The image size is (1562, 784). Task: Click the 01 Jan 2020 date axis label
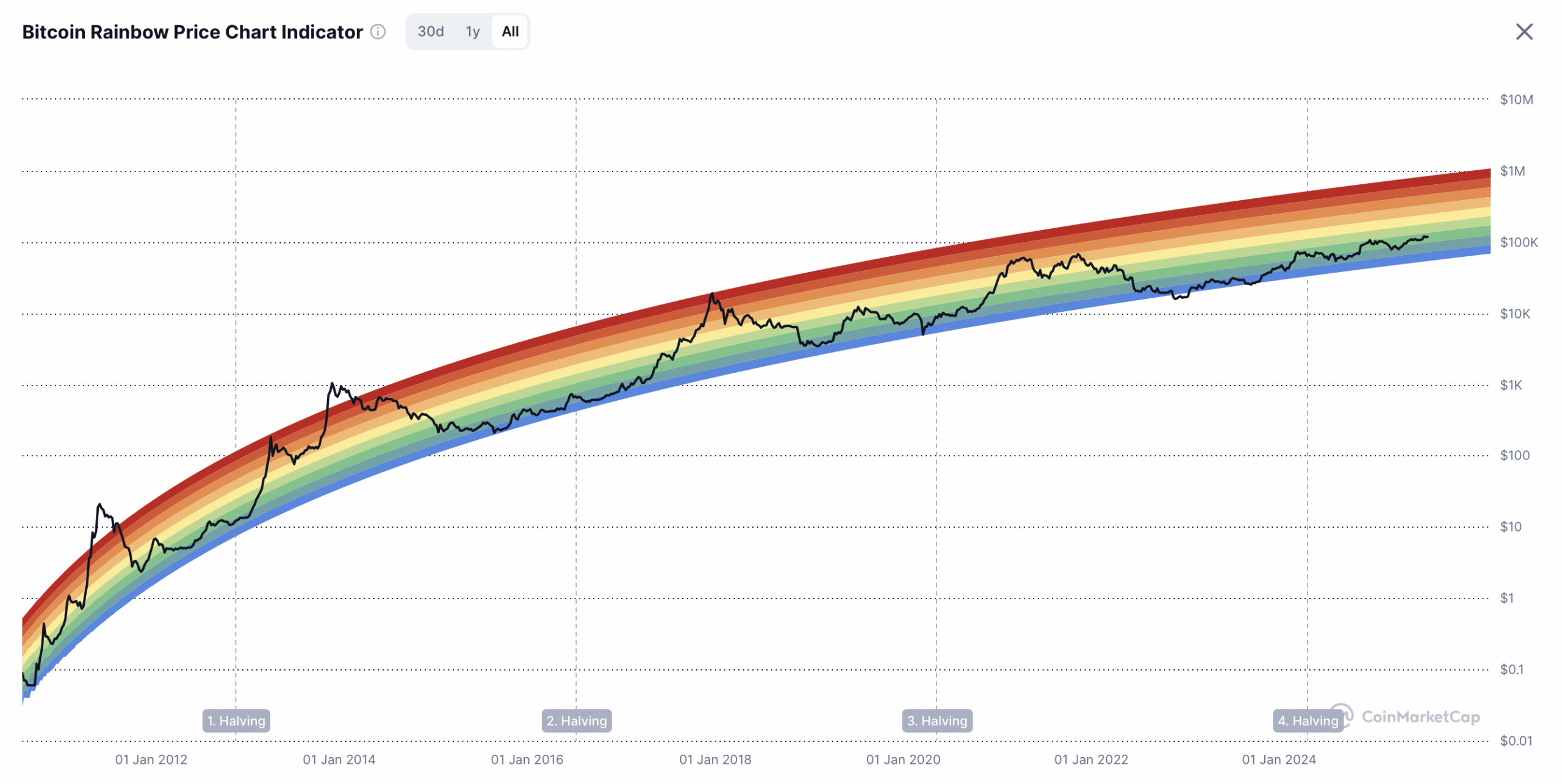pyautogui.click(x=902, y=760)
